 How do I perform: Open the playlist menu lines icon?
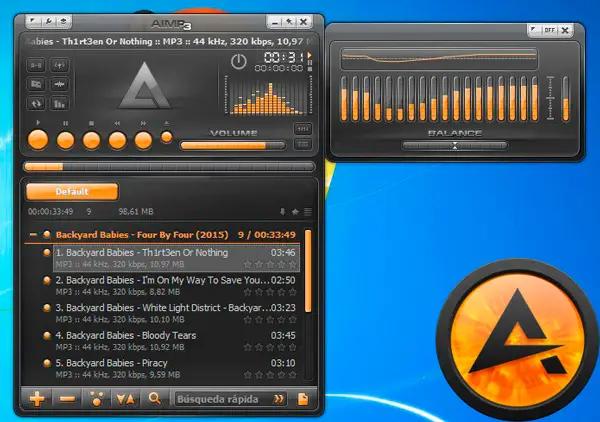[x=308, y=212]
